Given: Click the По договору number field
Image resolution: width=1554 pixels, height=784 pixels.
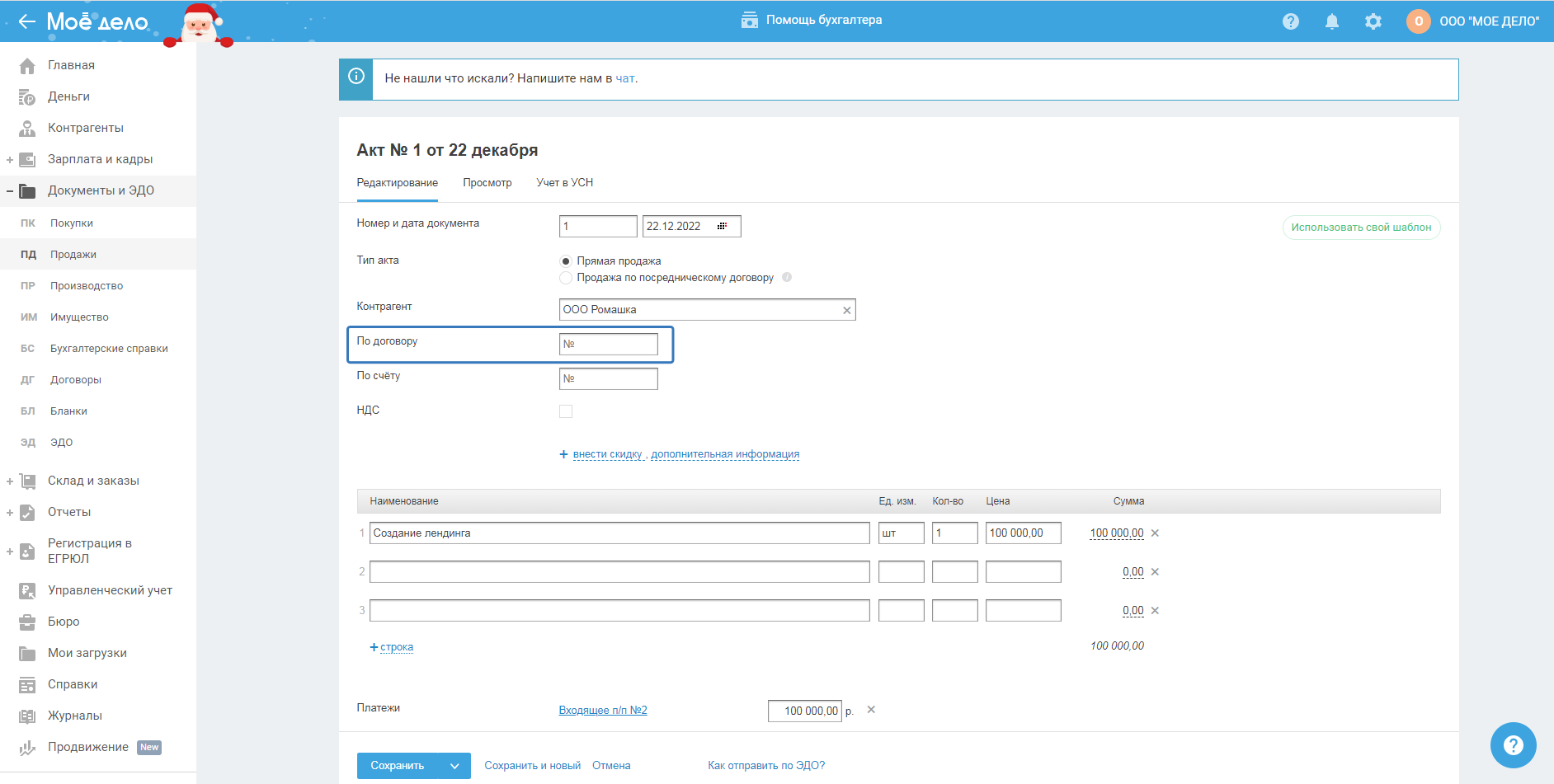Looking at the screenshot, I should [609, 344].
